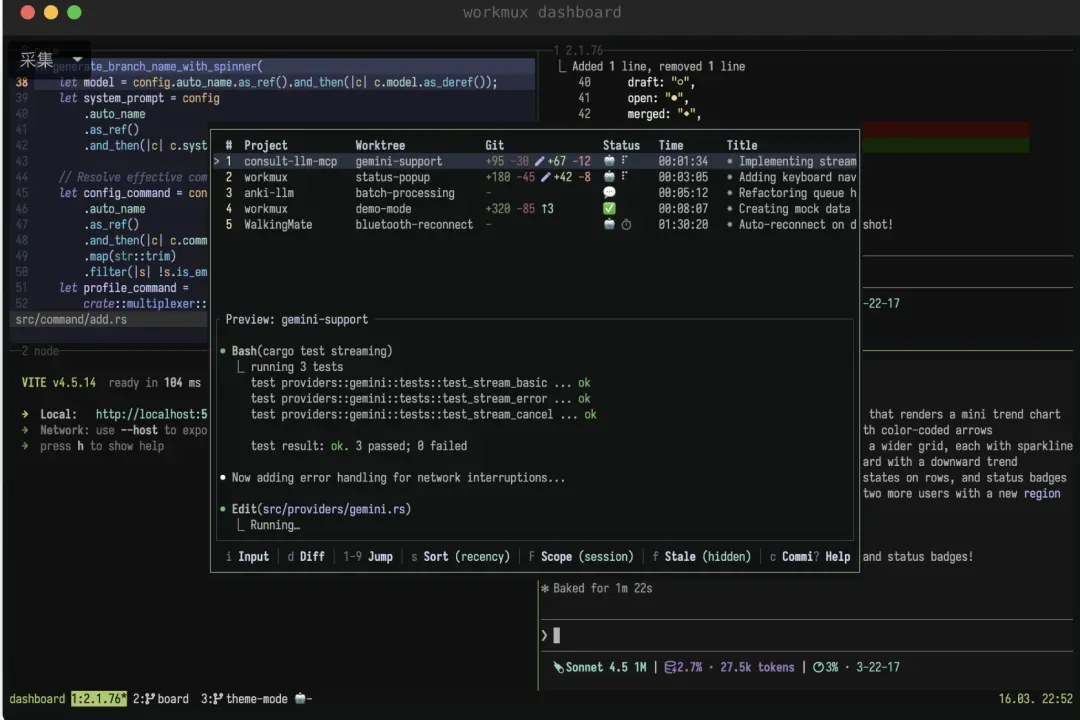Toggle Sort (recency) option in footer

pos(460,556)
